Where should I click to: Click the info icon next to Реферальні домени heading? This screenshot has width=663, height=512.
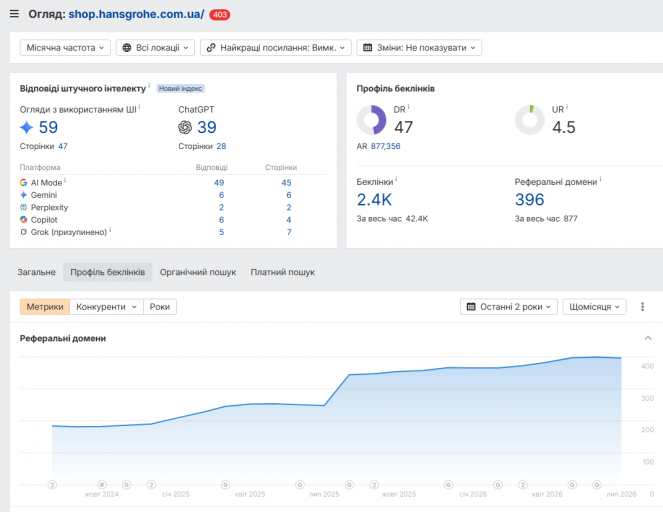(600, 179)
